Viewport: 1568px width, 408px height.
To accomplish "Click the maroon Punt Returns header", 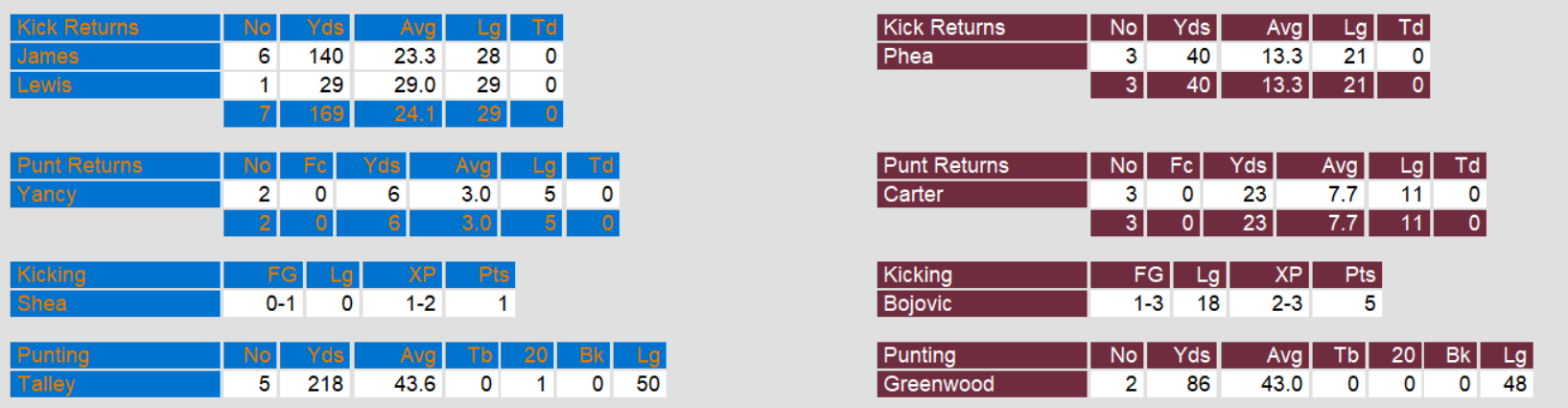I will click(946, 166).
